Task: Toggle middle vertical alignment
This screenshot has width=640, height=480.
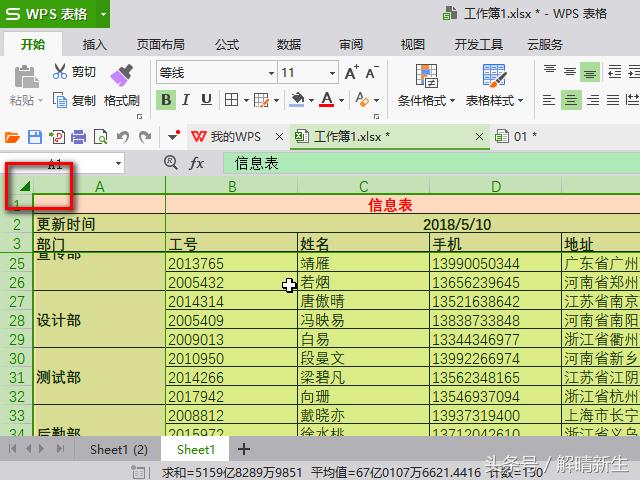Action: click(569, 72)
